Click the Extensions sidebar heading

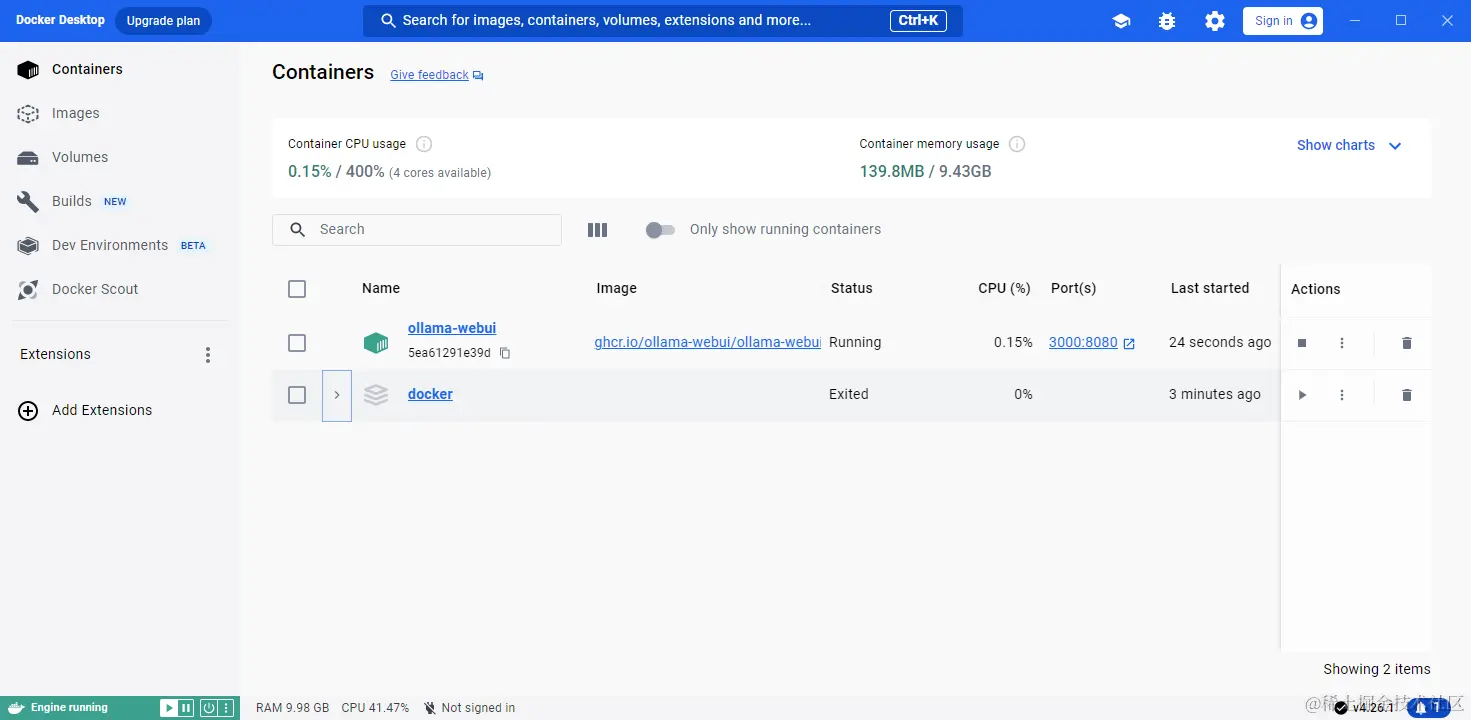pyautogui.click(x=55, y=354)
